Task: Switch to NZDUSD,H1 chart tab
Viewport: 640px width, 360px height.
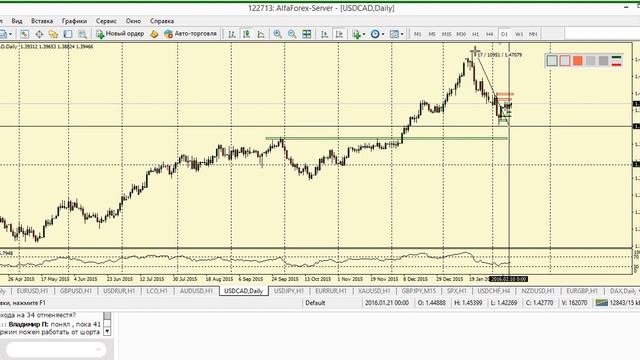Action: point(538,291)
